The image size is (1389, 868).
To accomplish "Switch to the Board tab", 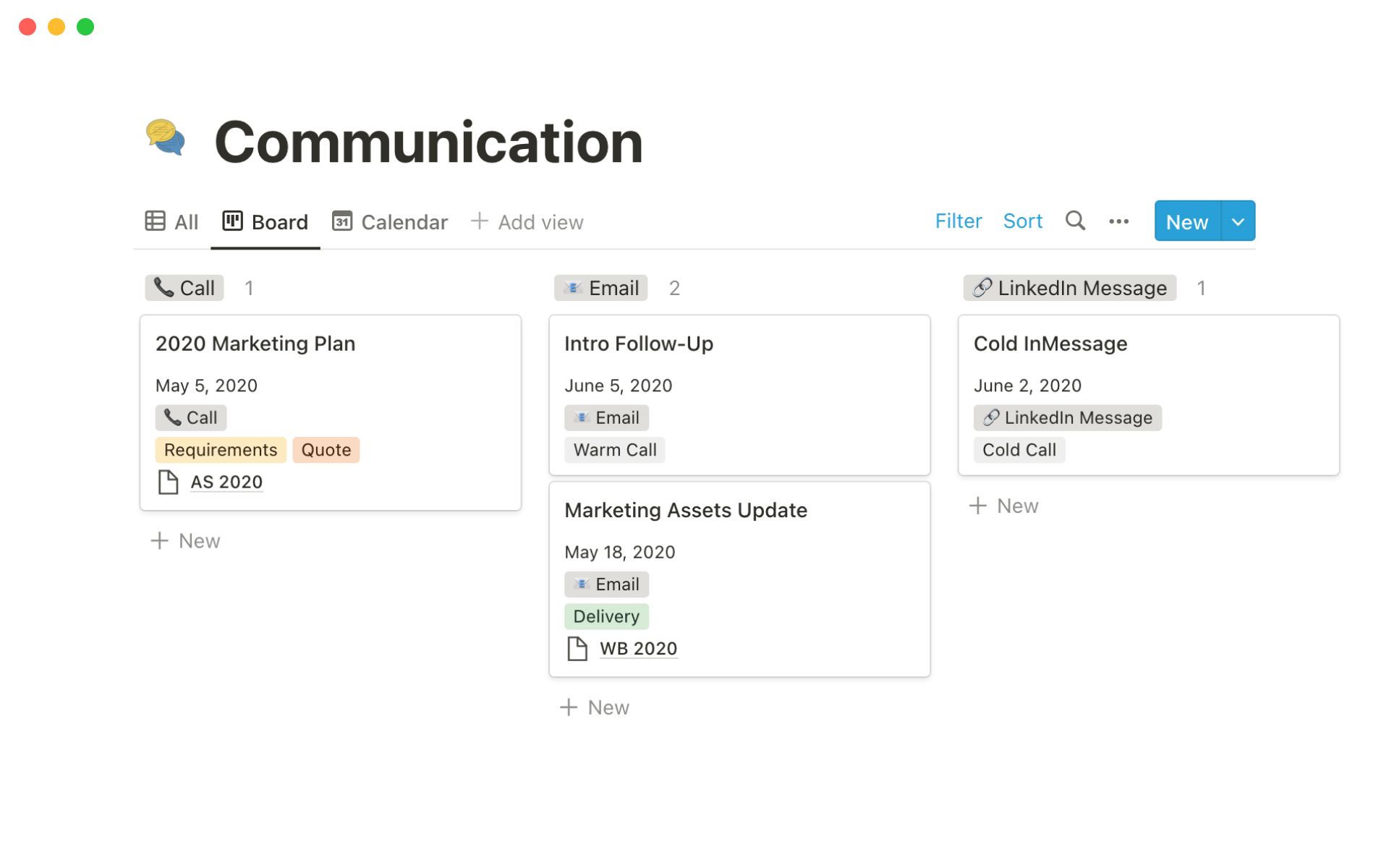I will click(x=266, y=222).
